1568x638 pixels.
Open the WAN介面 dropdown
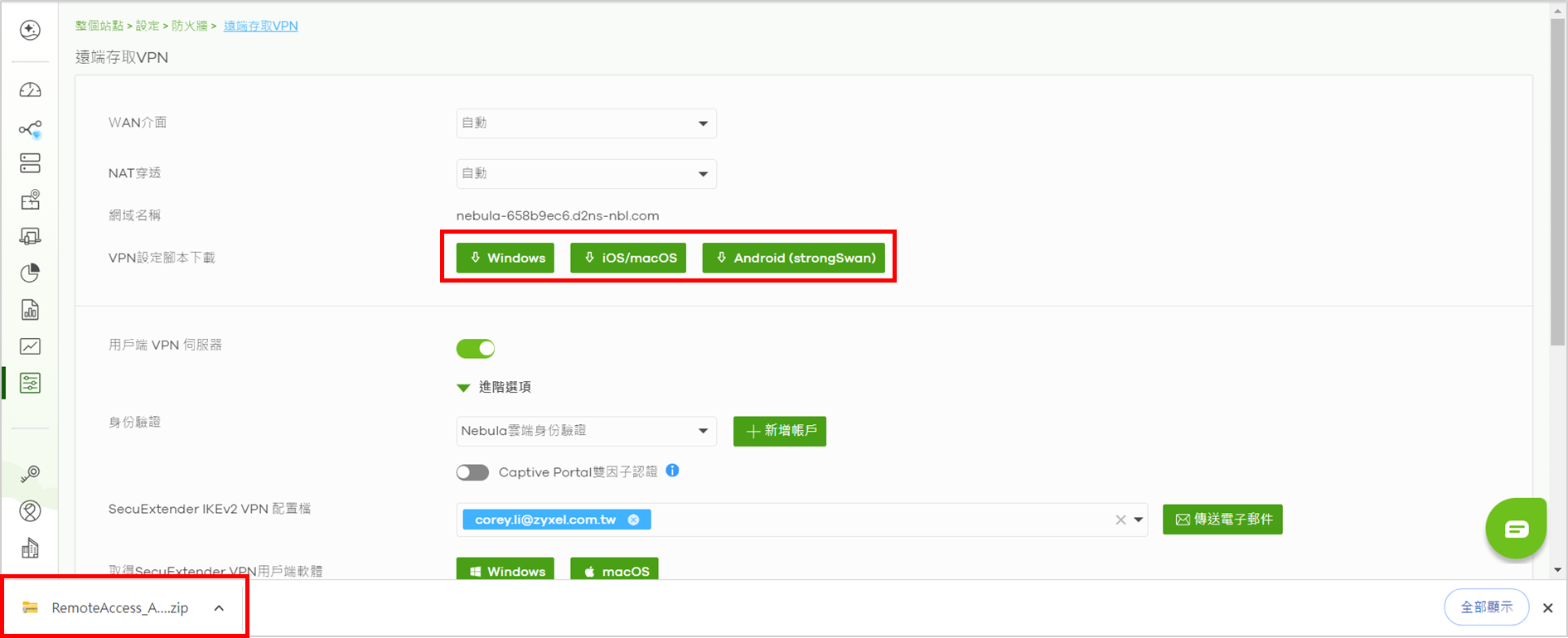pyautogui.click(x=586, y=123)
